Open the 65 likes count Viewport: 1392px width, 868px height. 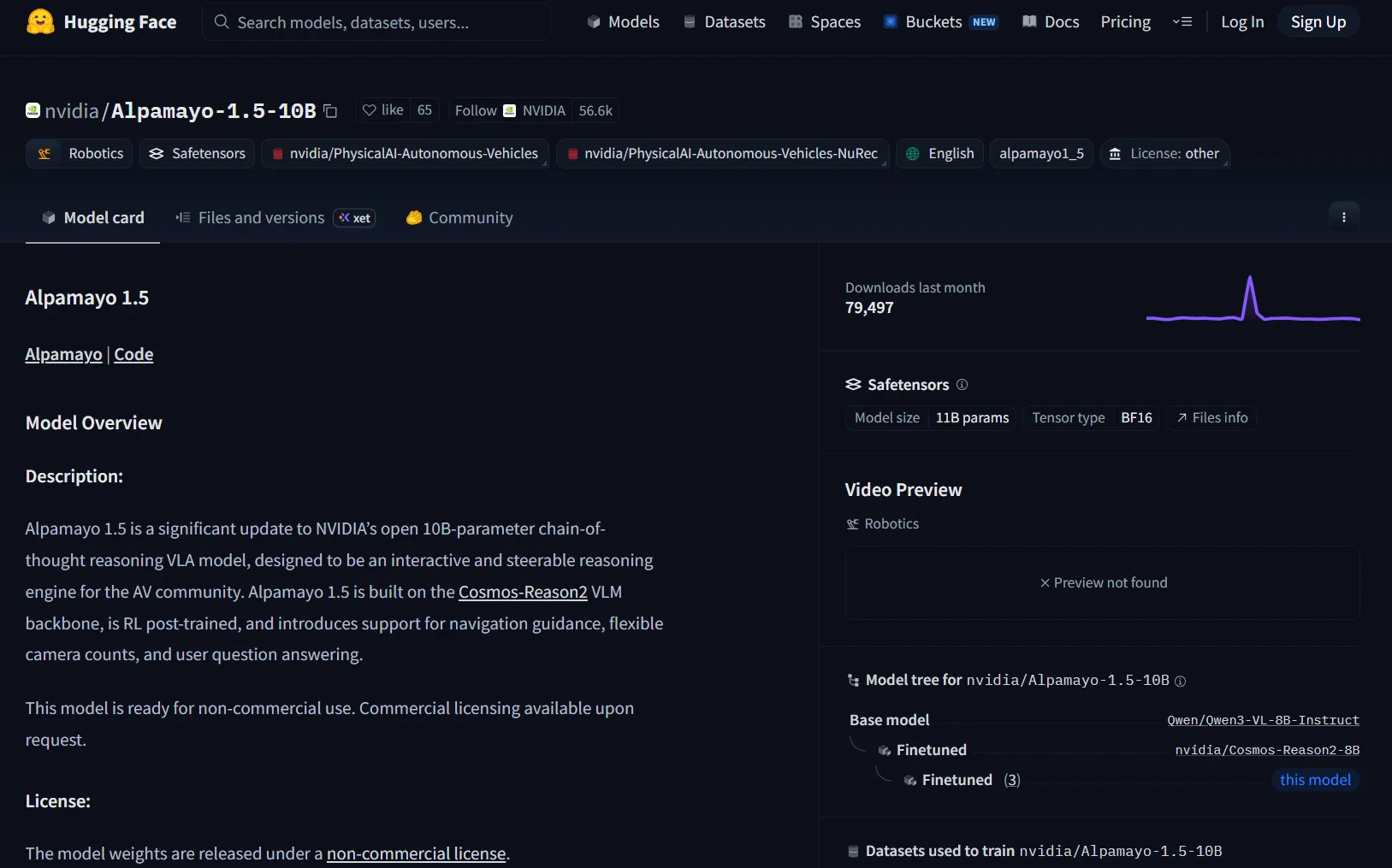pos(424,110)
